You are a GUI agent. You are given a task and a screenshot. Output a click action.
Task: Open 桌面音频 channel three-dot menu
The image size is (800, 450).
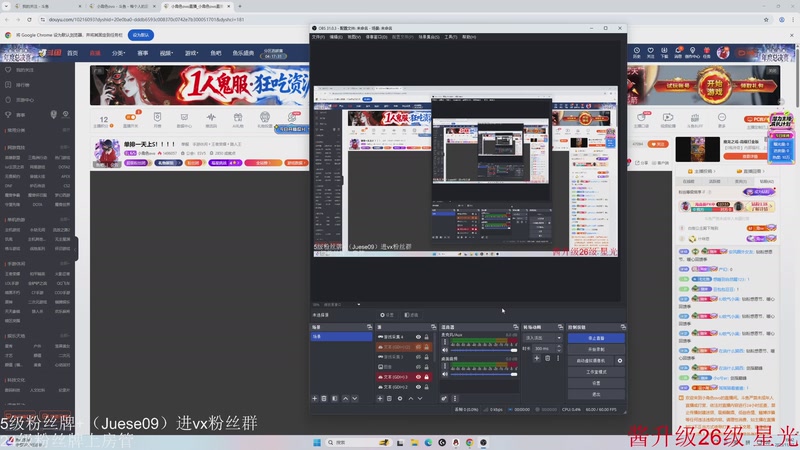444,366
